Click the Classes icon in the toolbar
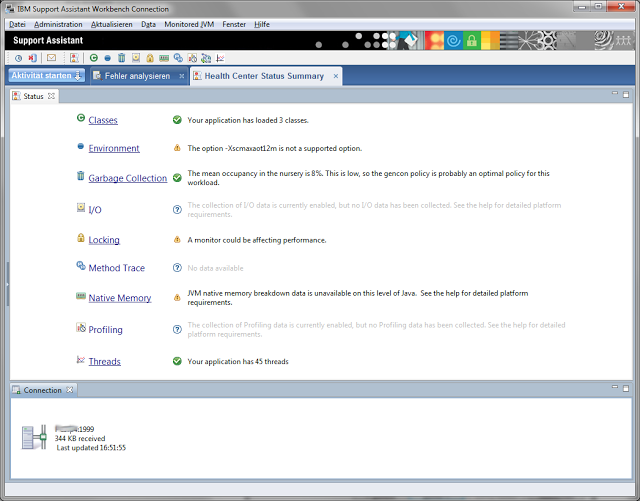Screen dimensions: 640x501 [x=93, y=58]
